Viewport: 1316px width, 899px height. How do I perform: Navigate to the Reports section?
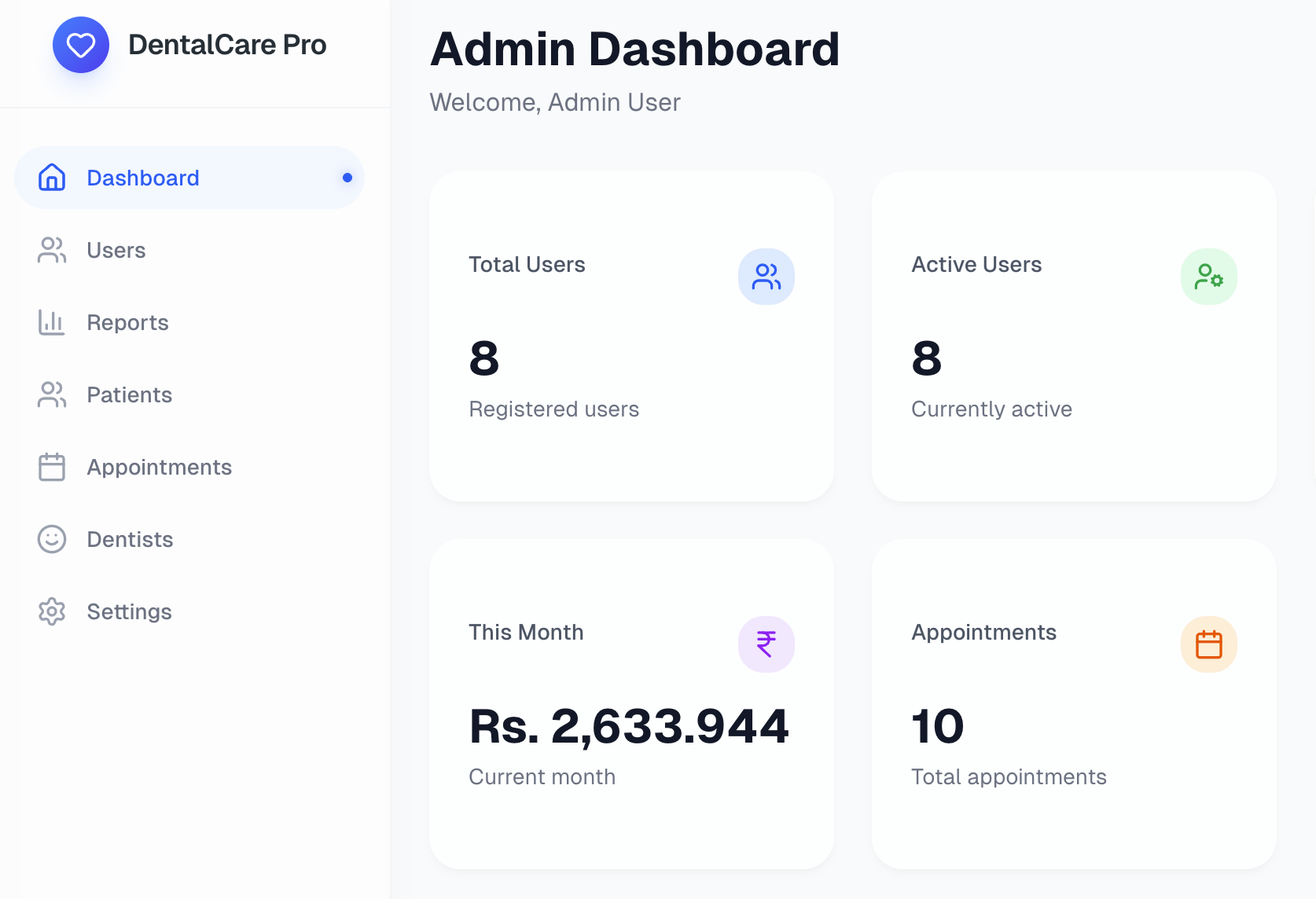[127, 322]
